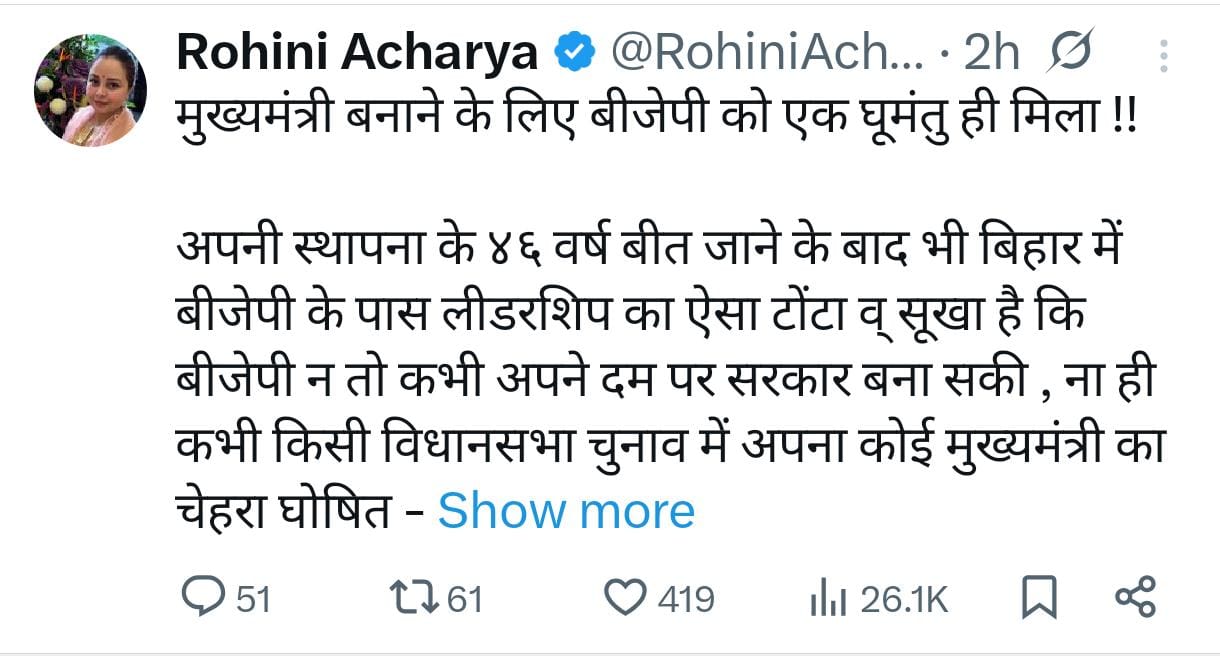Click the repost arrows icon
The width and height of the screenshot is (1220, 656).
[x=412, y=598]
